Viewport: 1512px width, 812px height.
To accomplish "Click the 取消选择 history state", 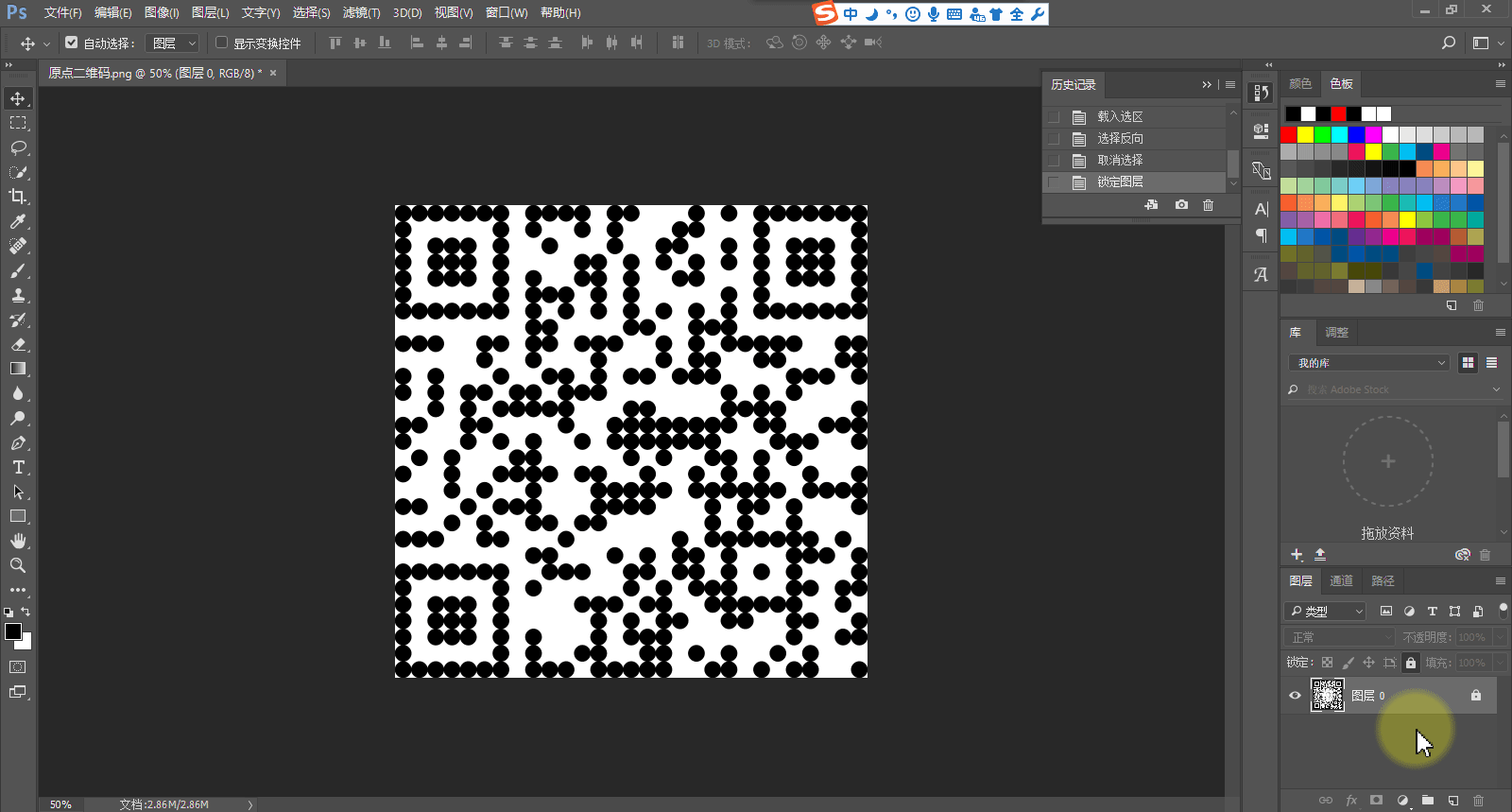I will (x=1120, y=160).
